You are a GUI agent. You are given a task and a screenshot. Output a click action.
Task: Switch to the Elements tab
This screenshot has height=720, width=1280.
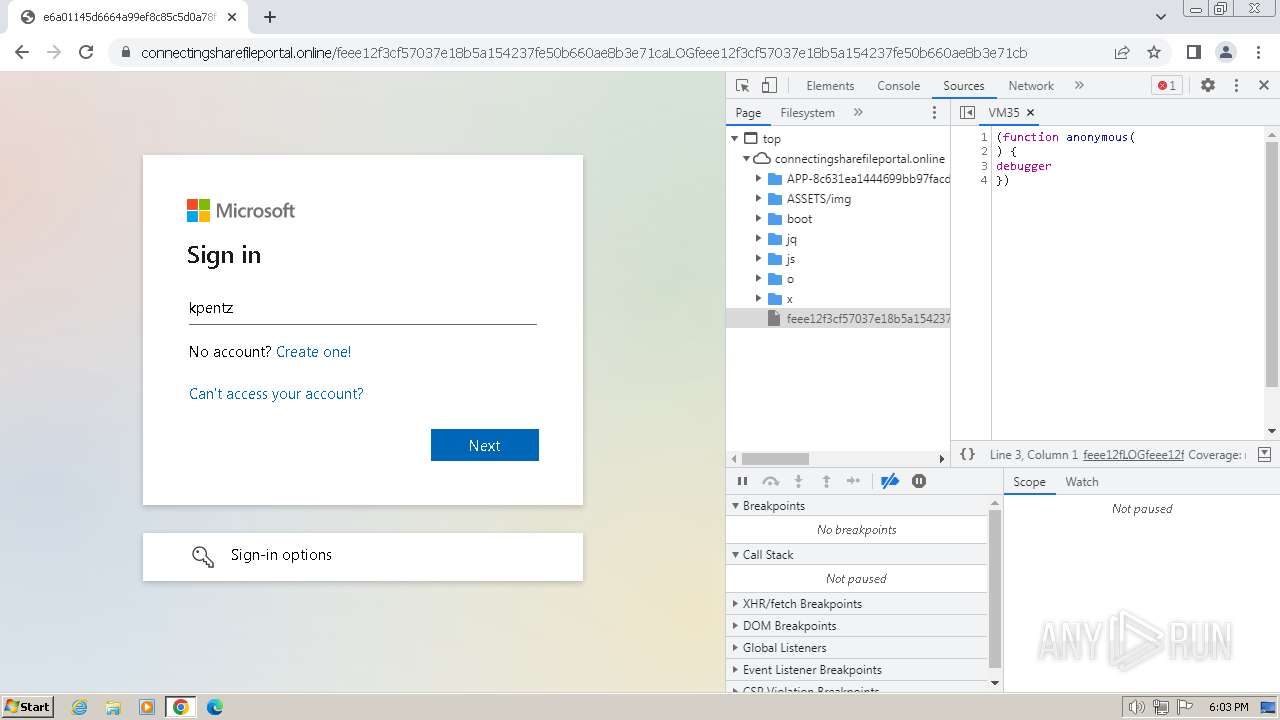tap(830, 86)
